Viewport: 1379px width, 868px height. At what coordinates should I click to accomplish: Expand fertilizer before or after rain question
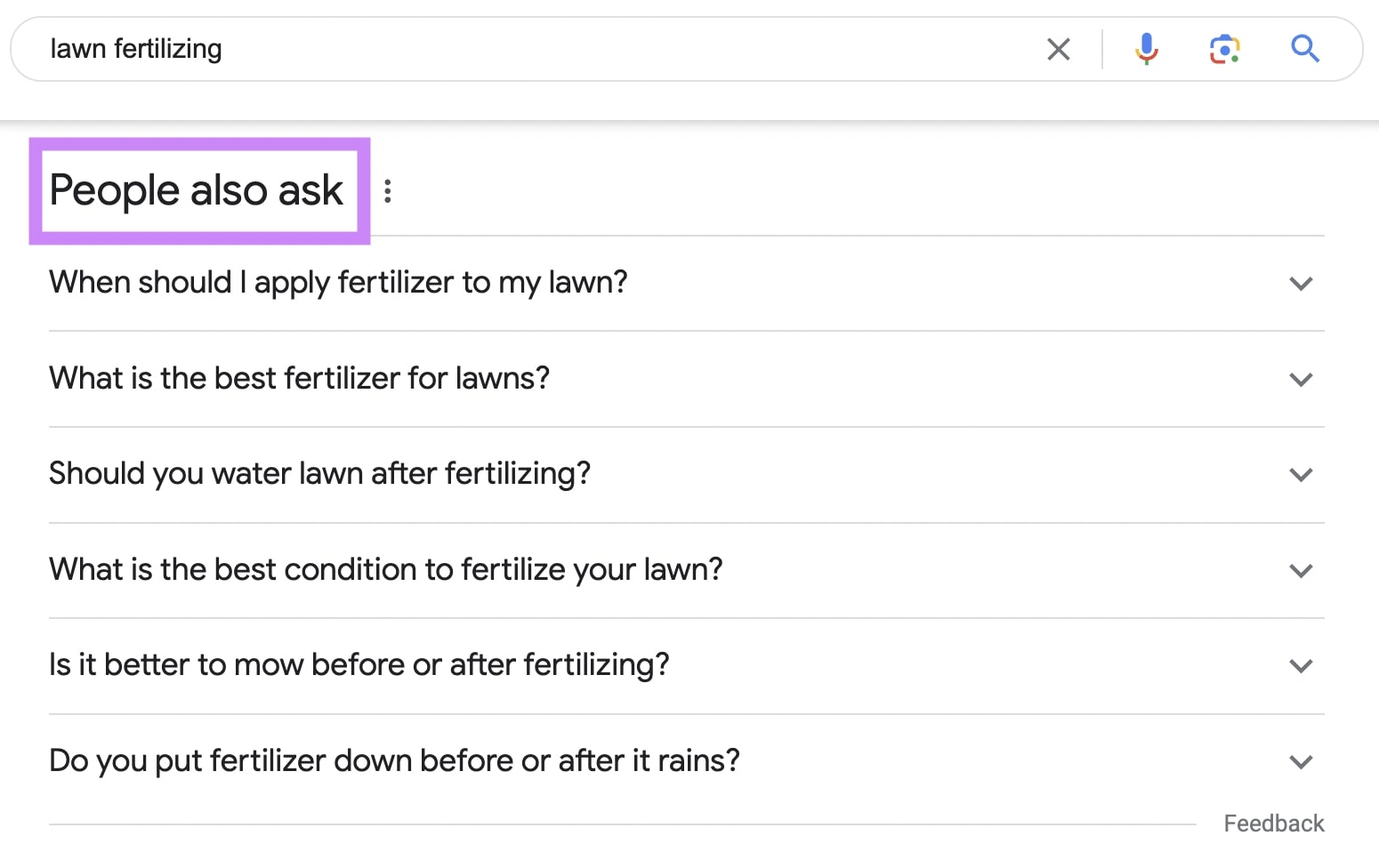pos(1300,762)
